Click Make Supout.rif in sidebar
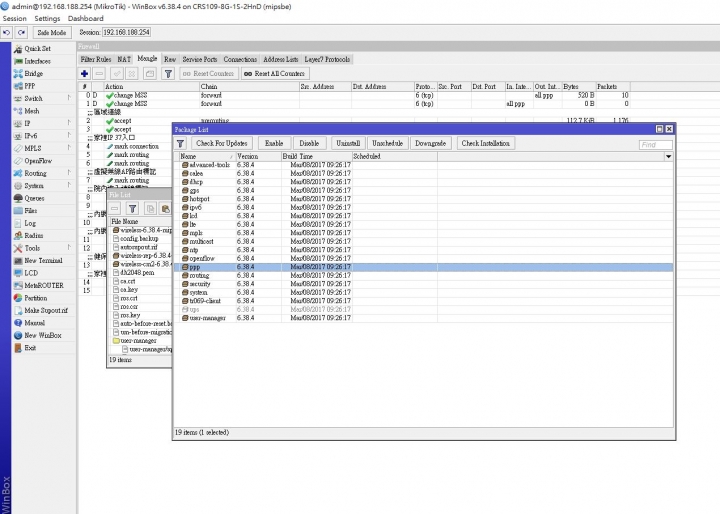This screenshot has width=720, height=514. click(46, 310)
